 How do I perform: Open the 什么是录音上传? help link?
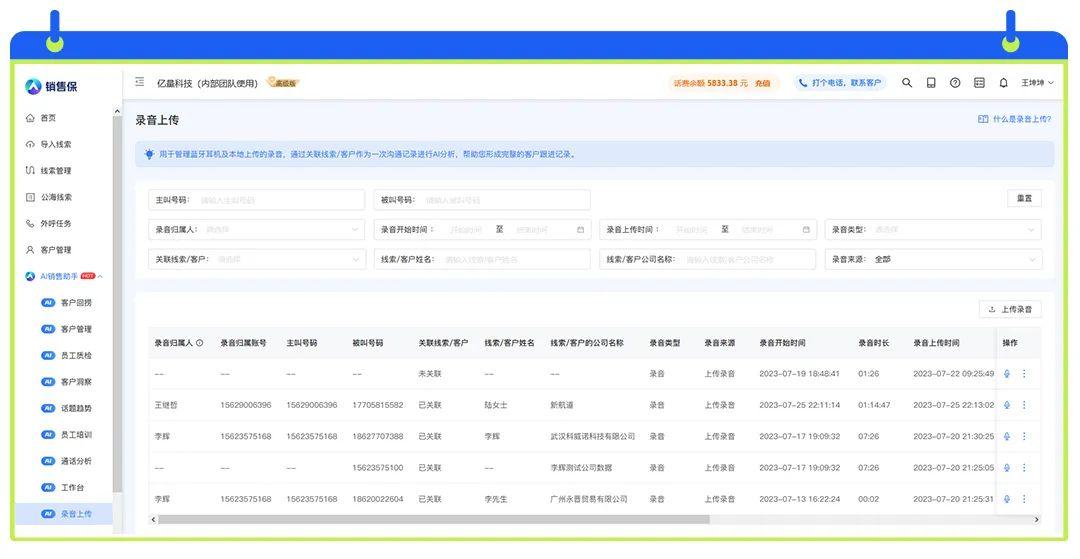tap(1015, 119)
